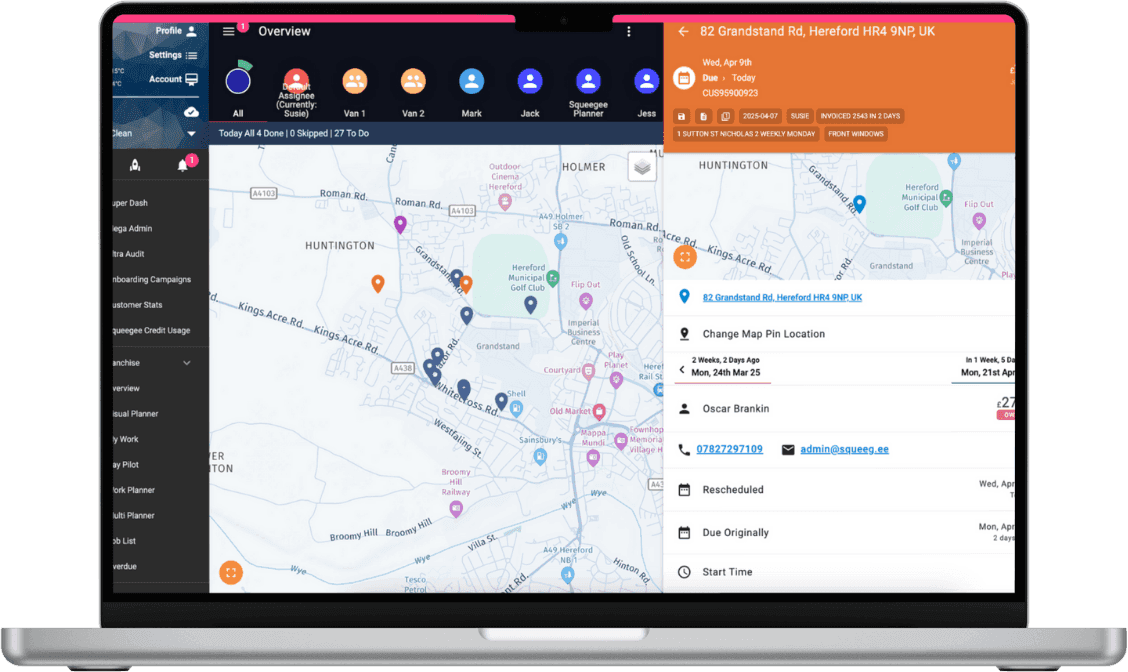Expand the Franchise section chevron
The height and width of the screenshot is (672, 1128).
click(187, 363)
